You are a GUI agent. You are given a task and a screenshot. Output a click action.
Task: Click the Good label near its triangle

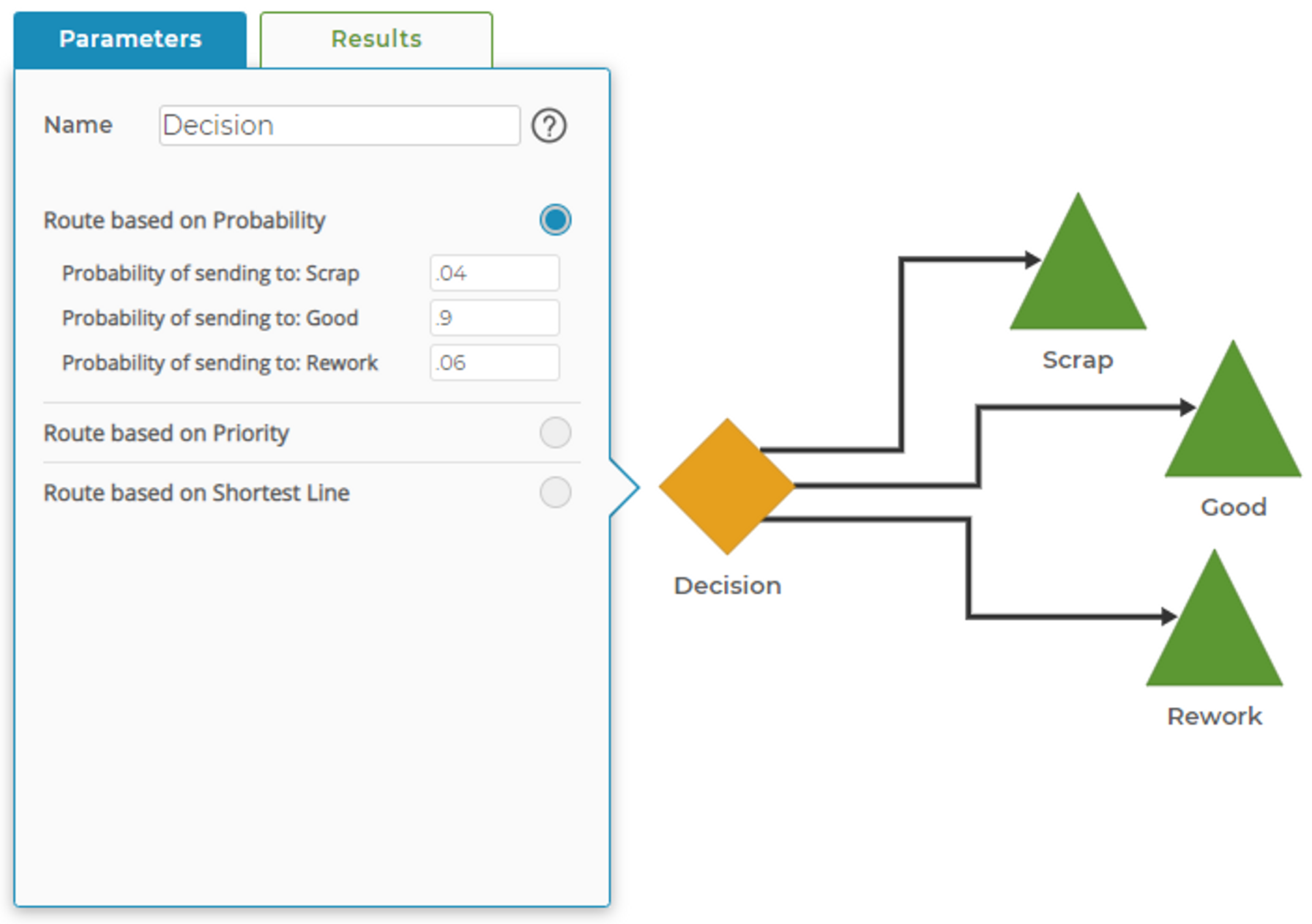coord(1233,506)
